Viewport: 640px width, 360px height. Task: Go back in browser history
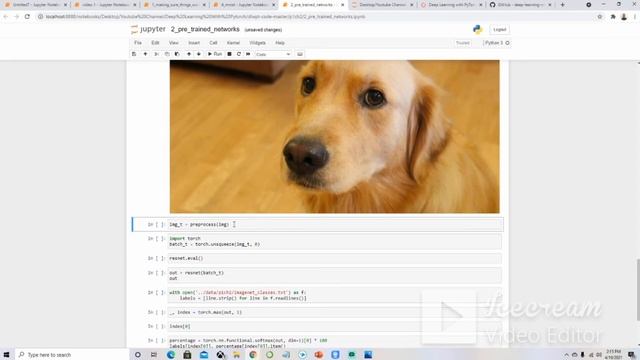[6, 17]
